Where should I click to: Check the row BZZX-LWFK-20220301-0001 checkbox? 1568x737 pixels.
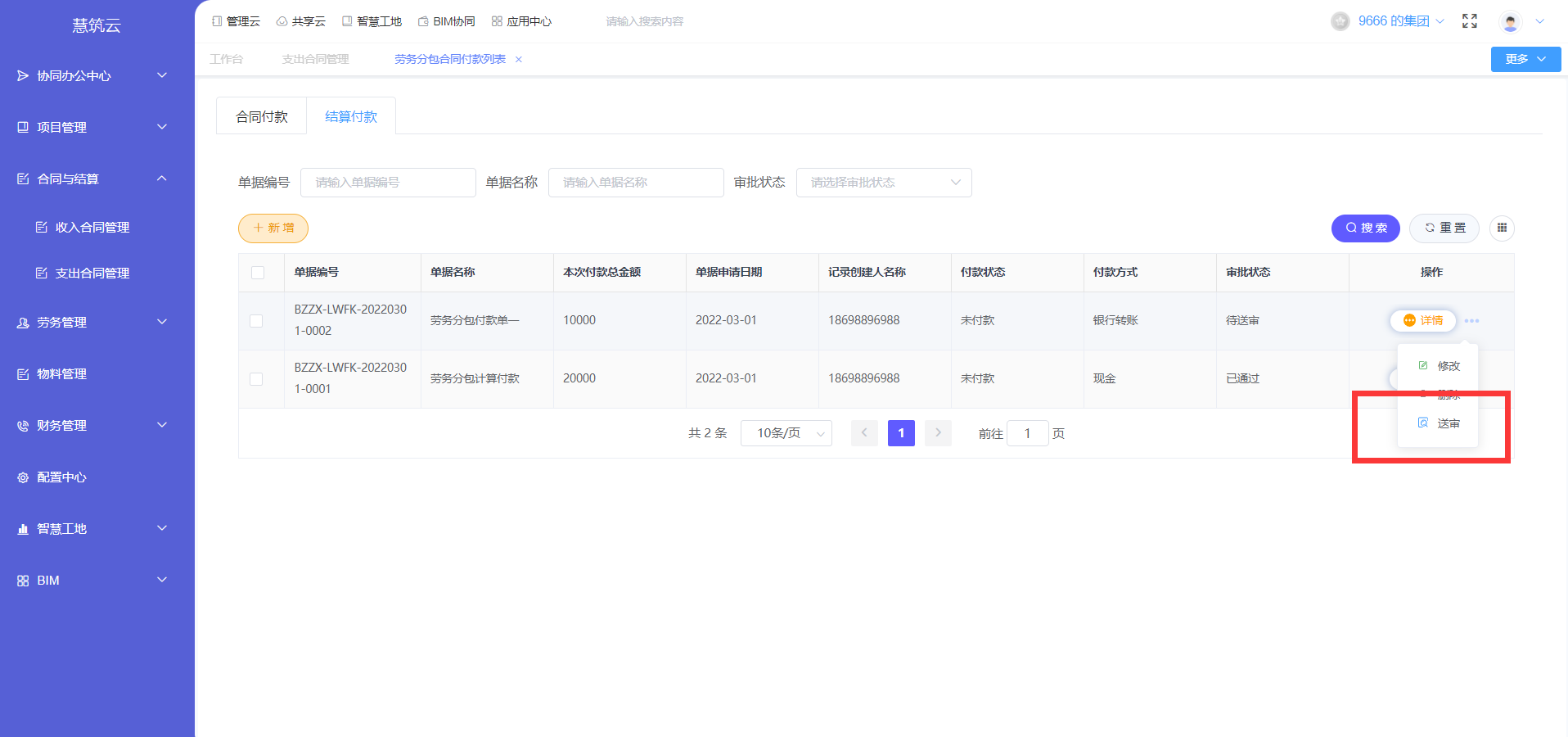pyautogui.click(x=256, y=379)
